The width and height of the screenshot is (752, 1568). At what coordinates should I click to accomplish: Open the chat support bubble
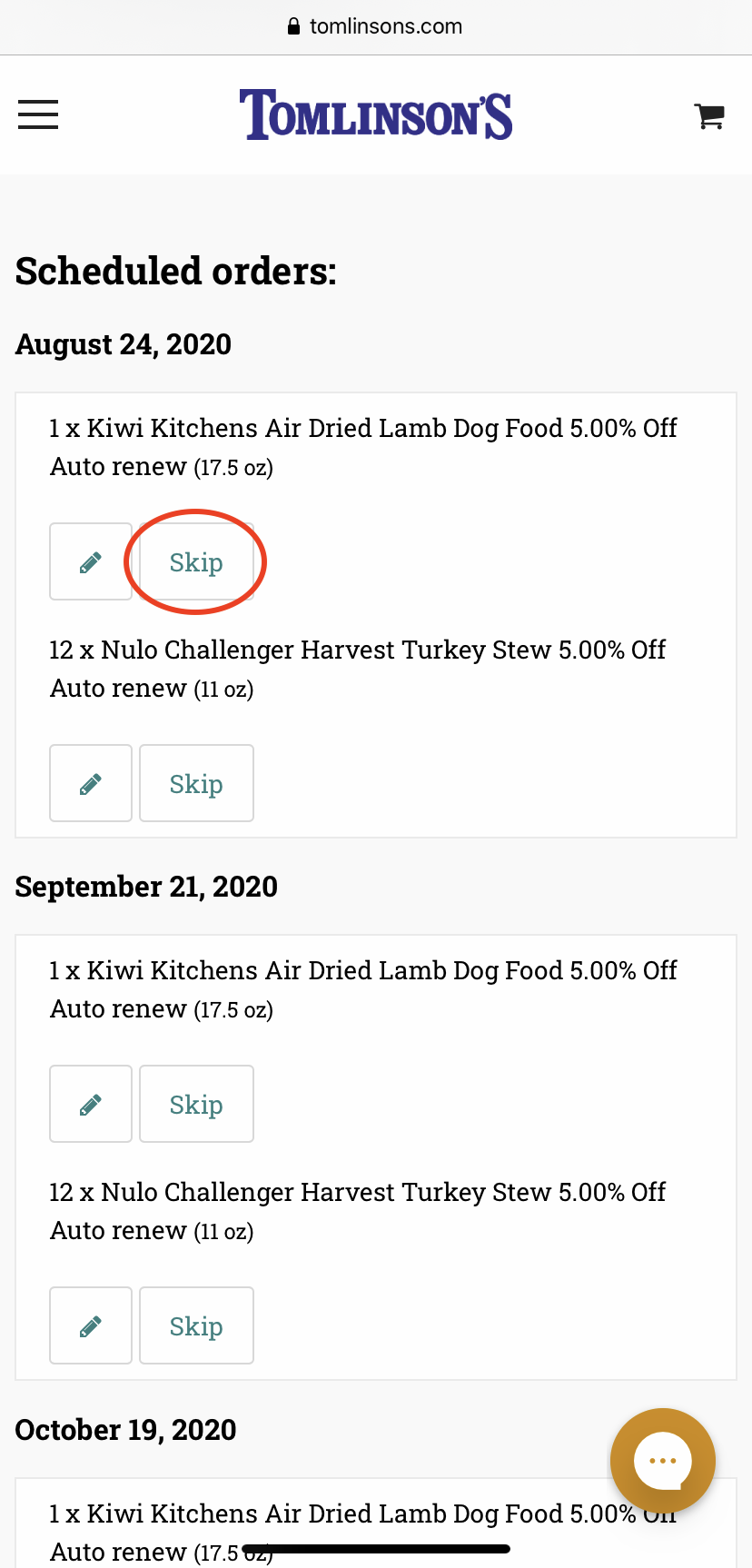pos(663,1461)
